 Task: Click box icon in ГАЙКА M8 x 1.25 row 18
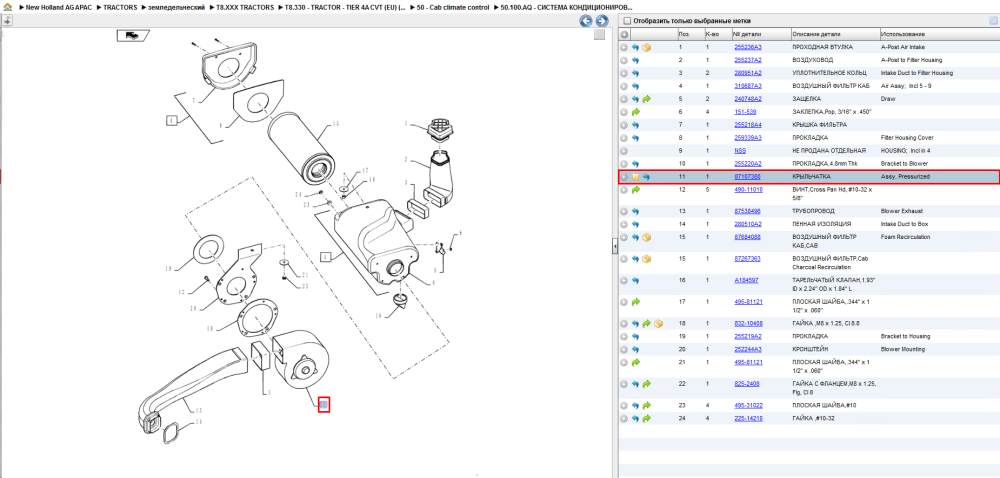(x=658, y=324)
